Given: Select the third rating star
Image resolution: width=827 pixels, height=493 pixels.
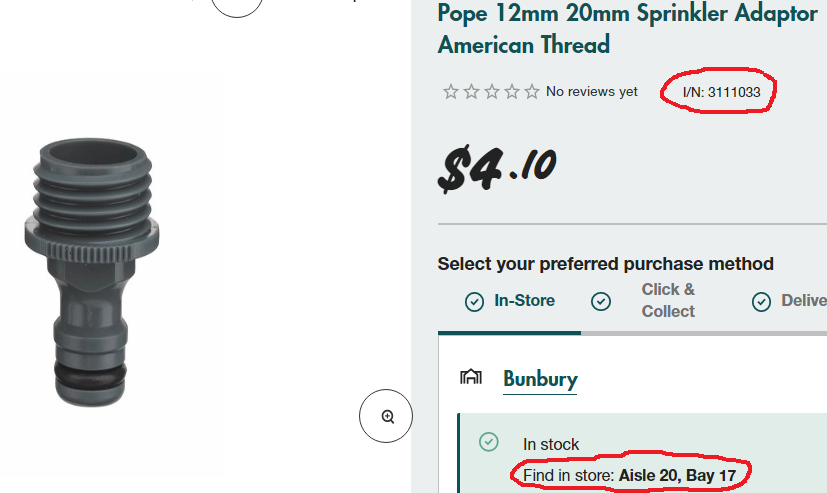Looking at the screenshot, I should [491, 92].
